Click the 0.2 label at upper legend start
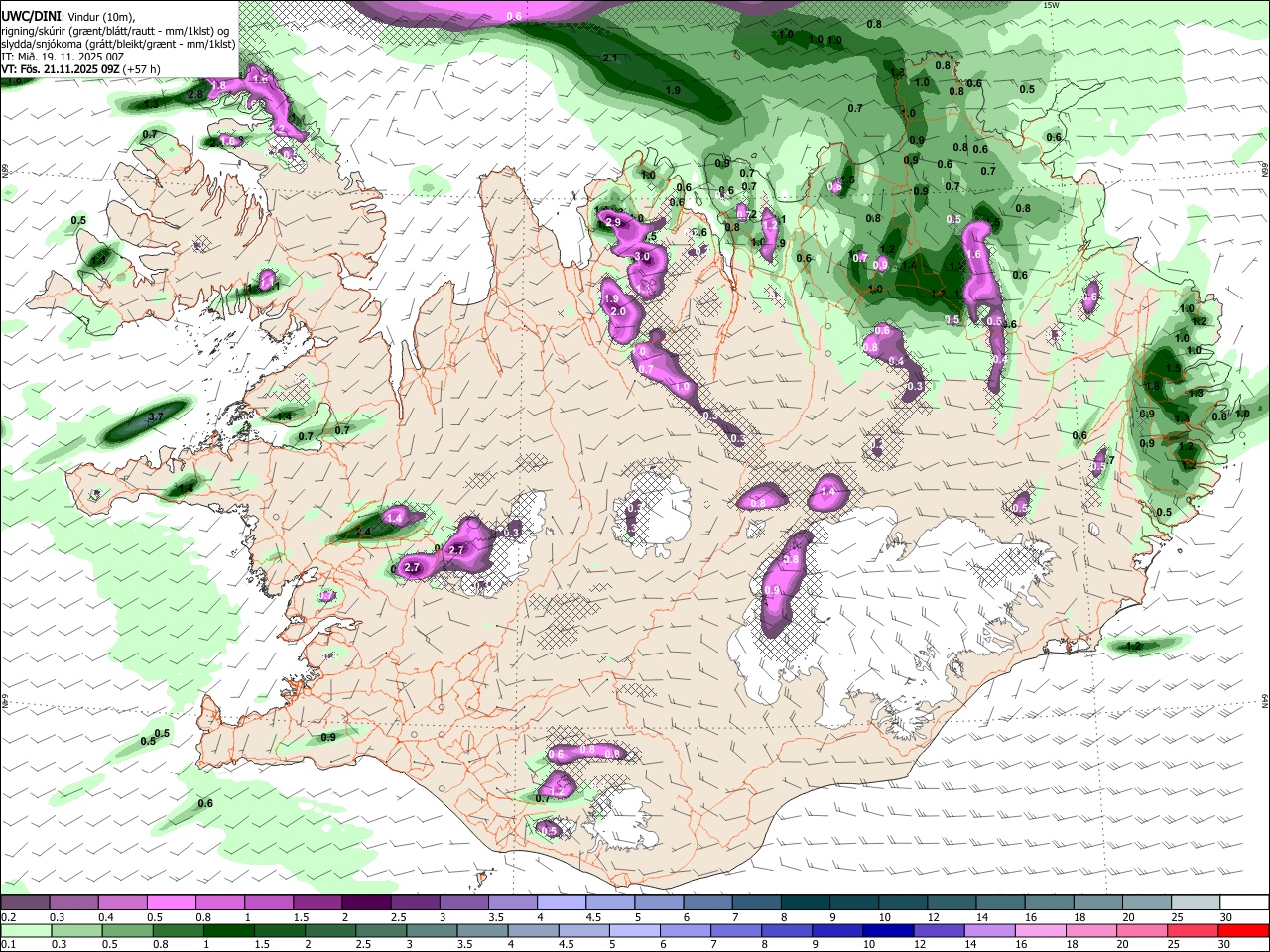This screenshot has width=1270, height=952. pyautogui.click(x=8, y=917)
